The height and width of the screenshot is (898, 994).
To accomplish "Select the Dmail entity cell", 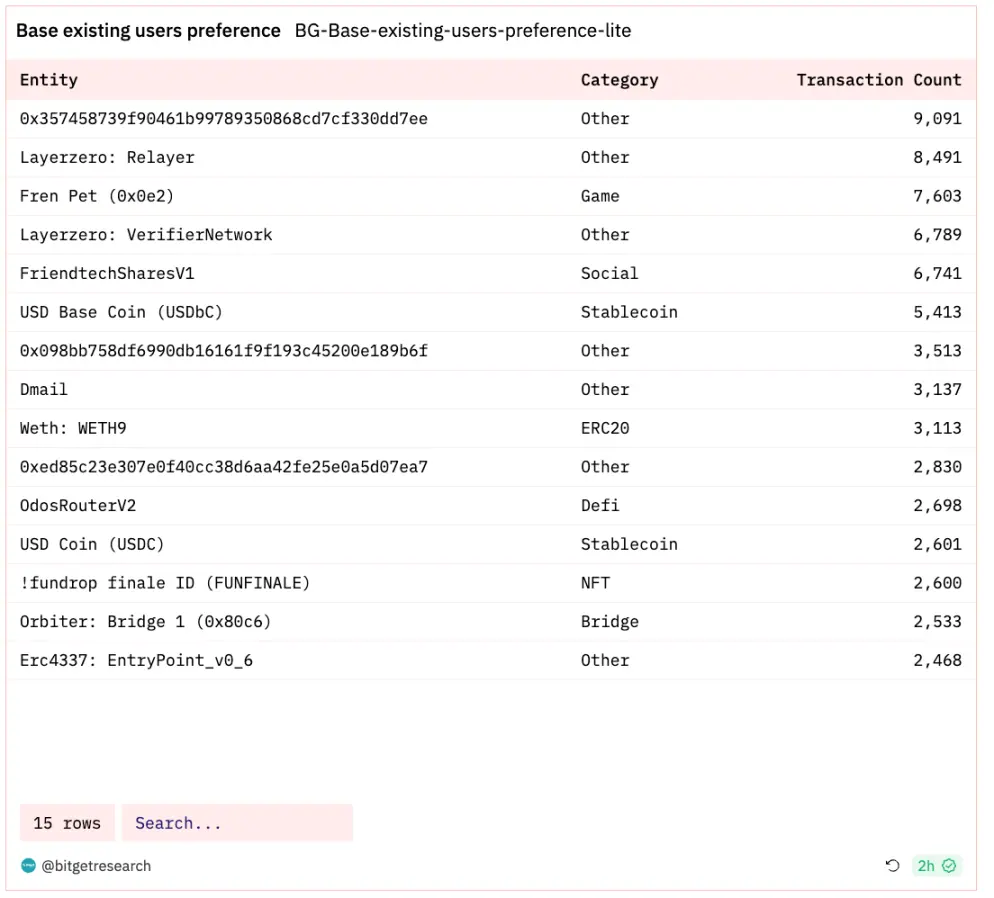I will point(44,389).
